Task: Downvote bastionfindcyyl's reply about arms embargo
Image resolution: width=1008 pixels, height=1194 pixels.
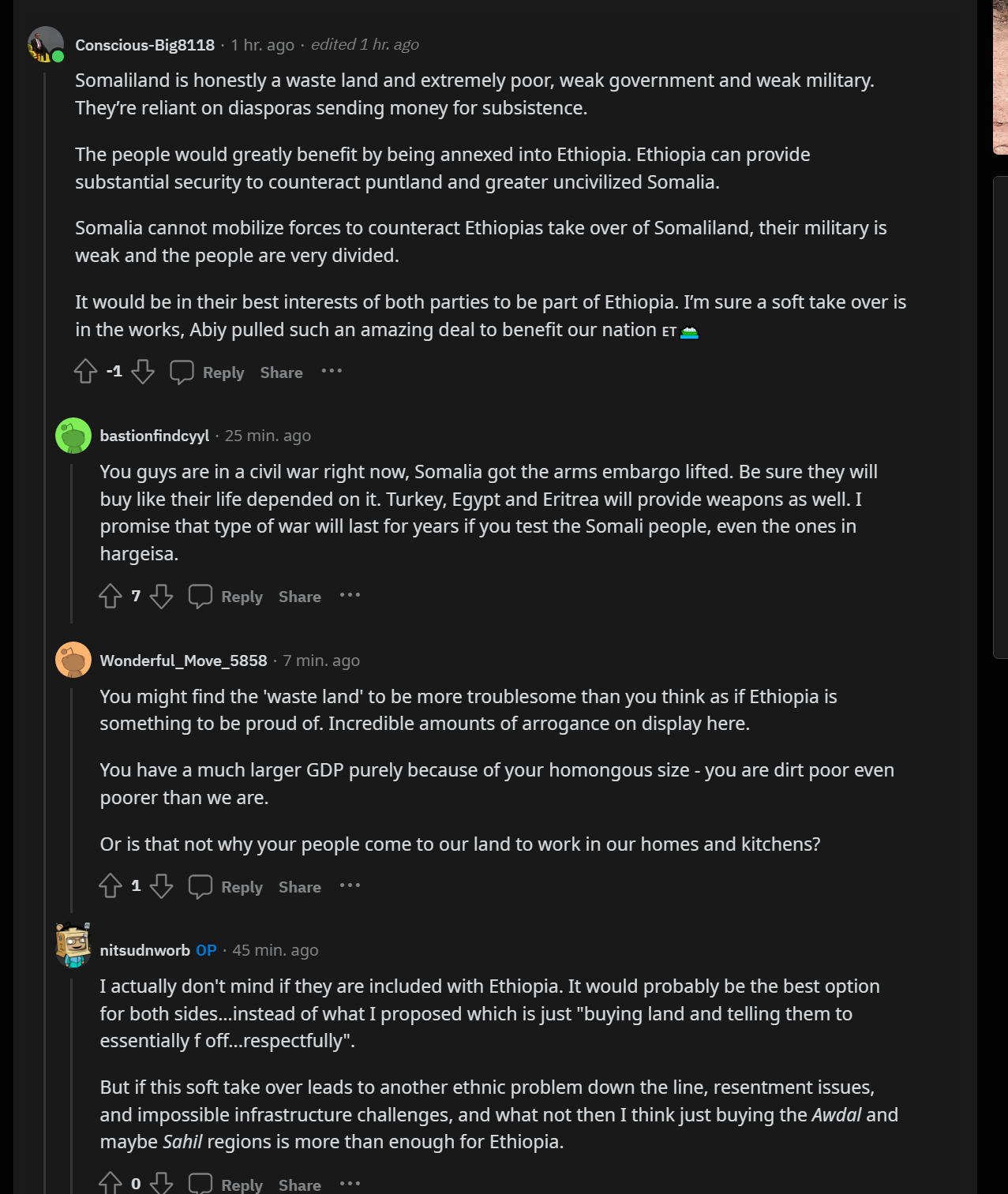Action: click(x=162, y=596)
